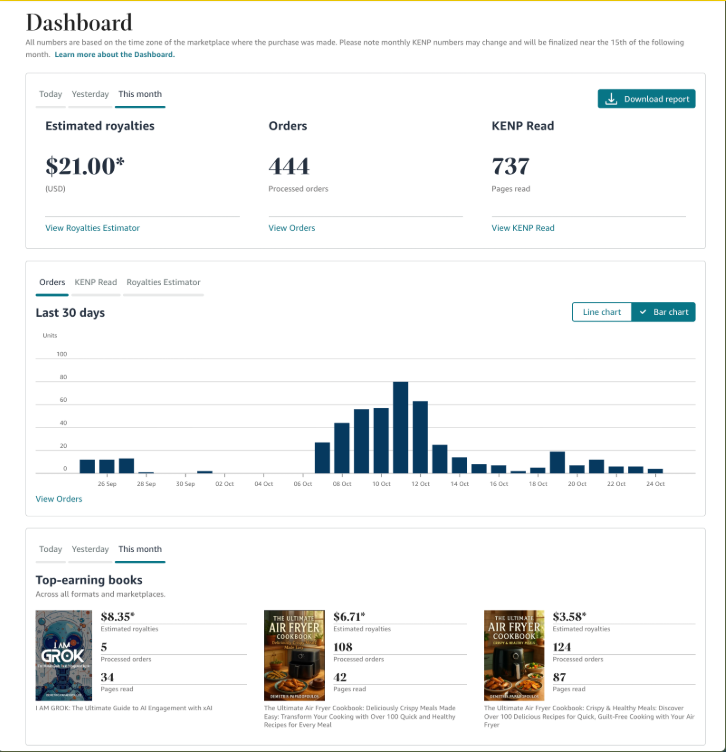This screenshot has height=752, width=726.
Task: Select Yesterday tab in the top summary
Action: click(90, 94)
